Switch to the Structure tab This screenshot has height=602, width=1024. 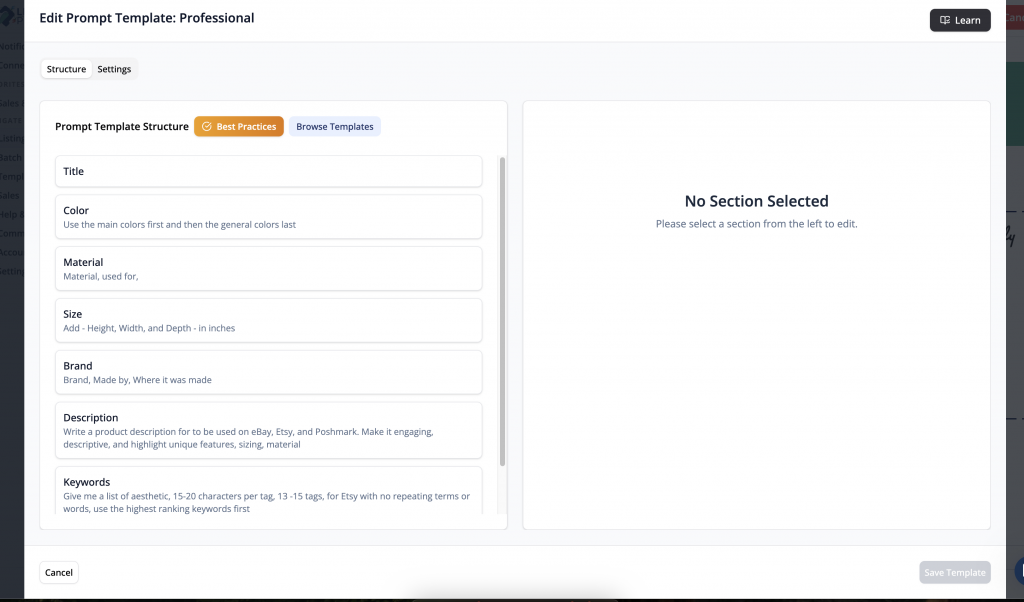click(x=66, y=69)
